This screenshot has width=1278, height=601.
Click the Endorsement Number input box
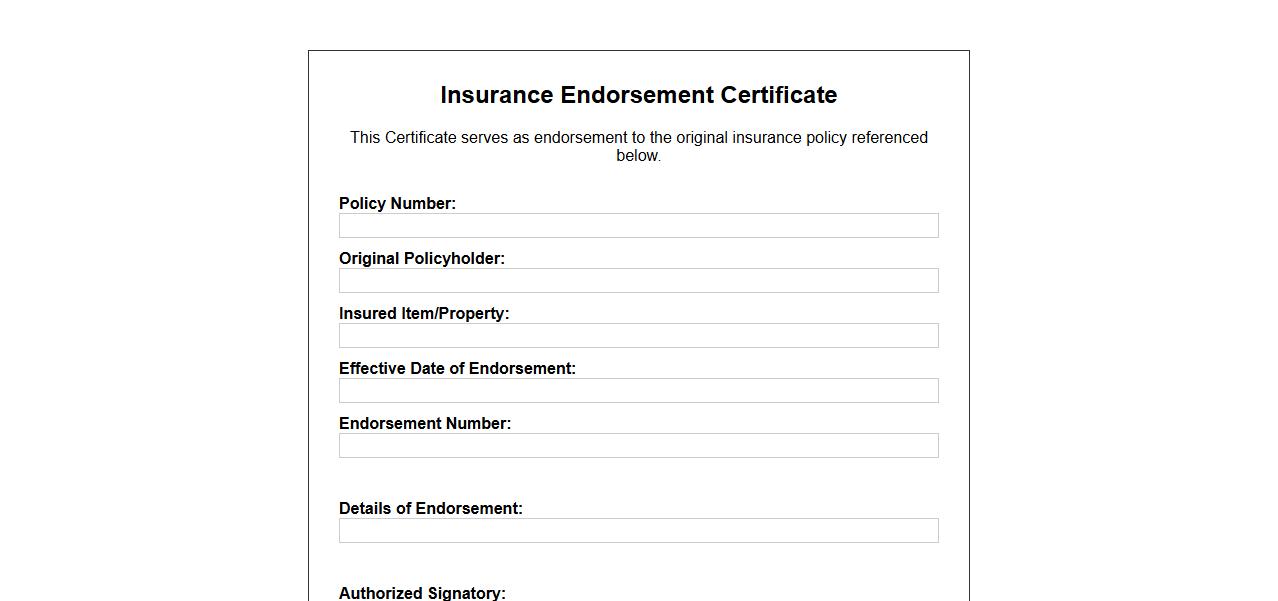coord(638,445)
